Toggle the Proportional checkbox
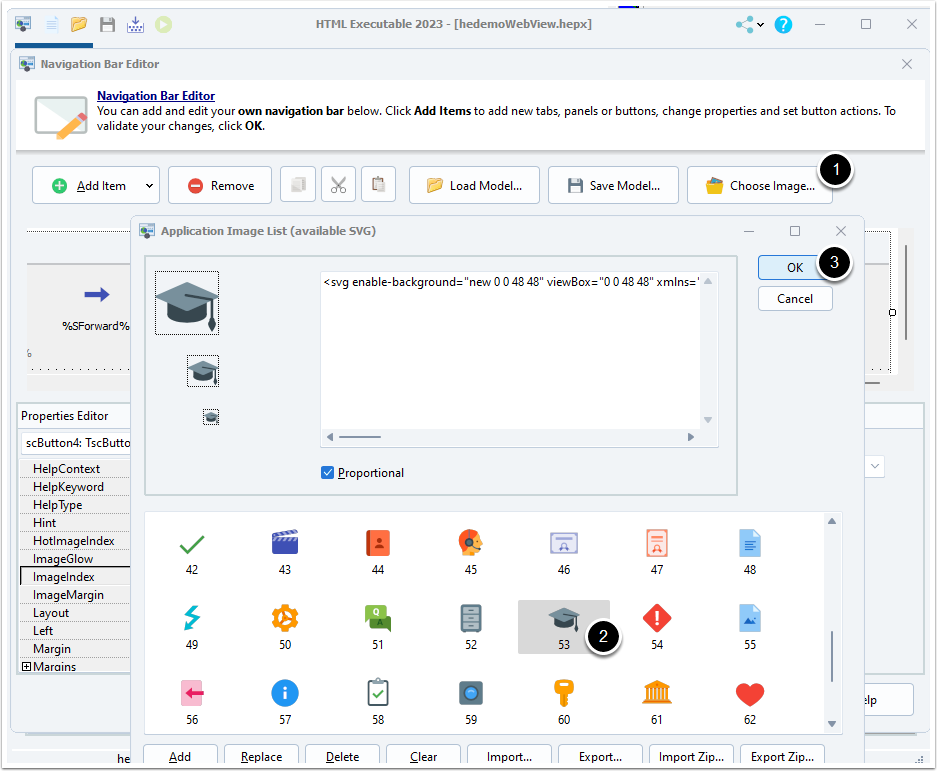 pos(328,473)
